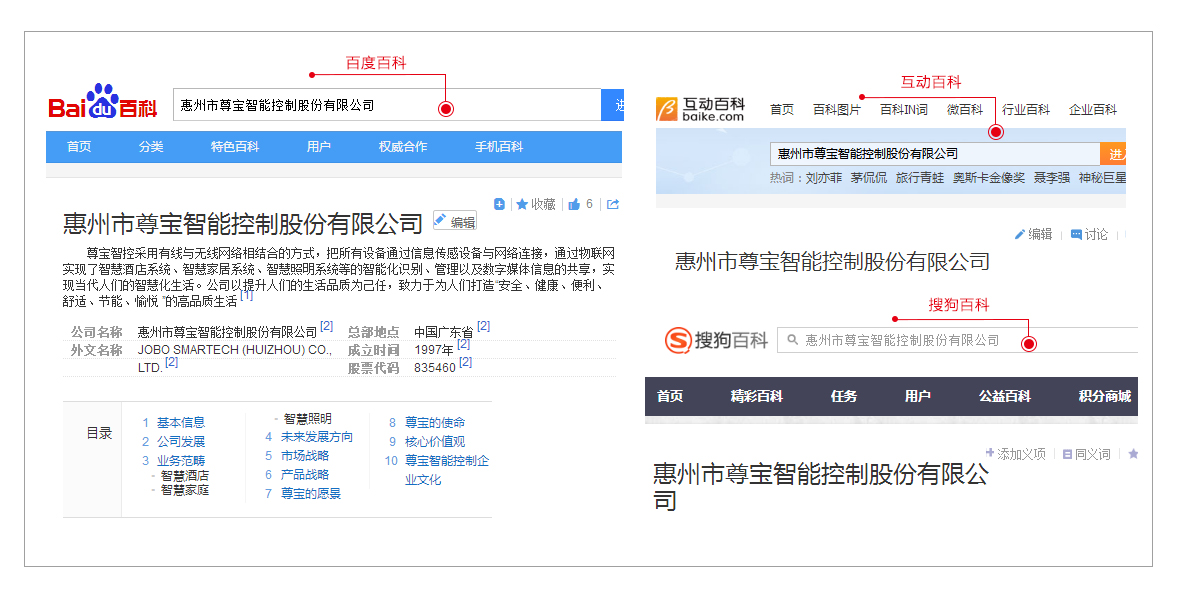Jump to 基本信息 in 目录

point(181,423)
